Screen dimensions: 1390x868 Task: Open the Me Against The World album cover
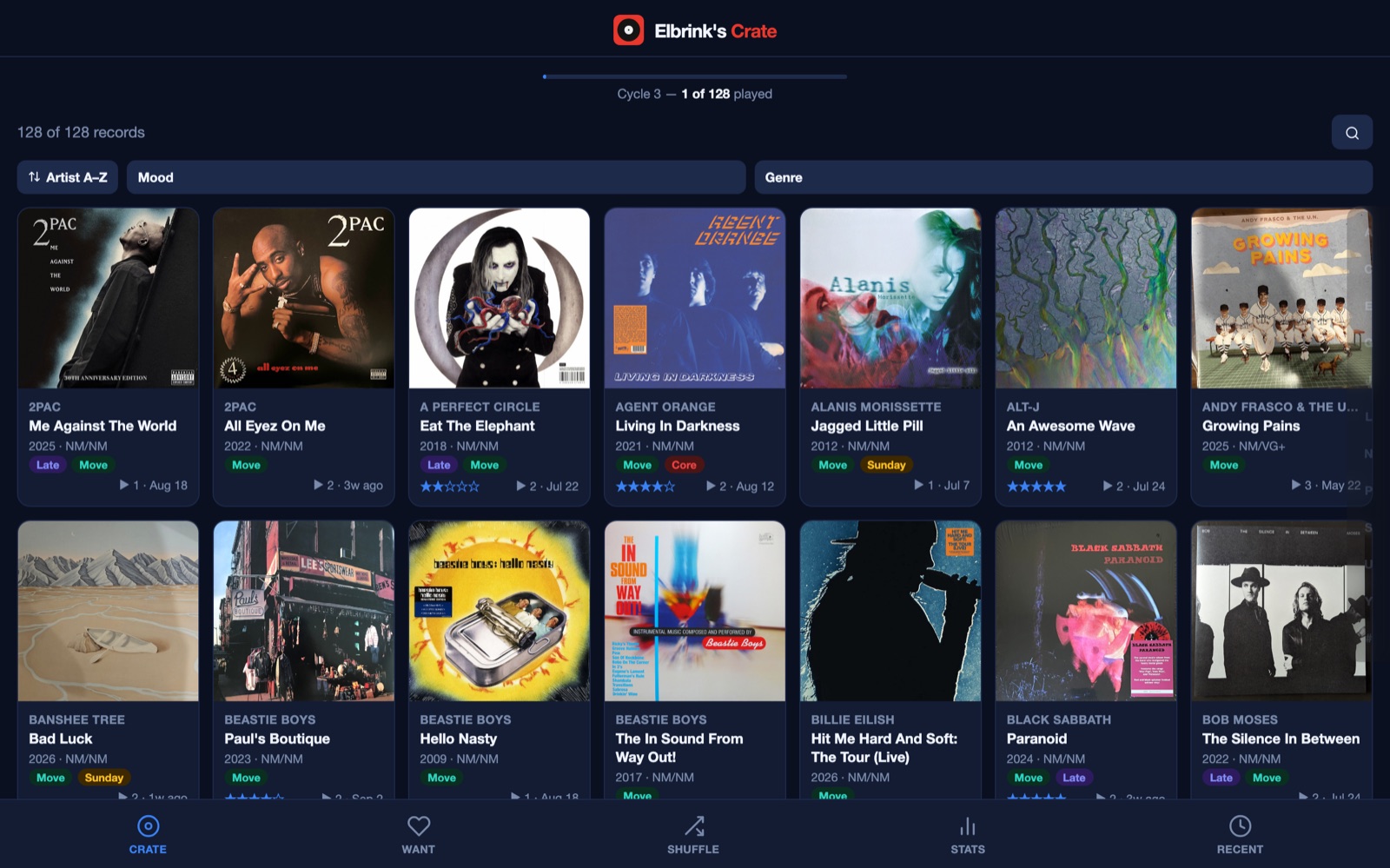[109, 298]
